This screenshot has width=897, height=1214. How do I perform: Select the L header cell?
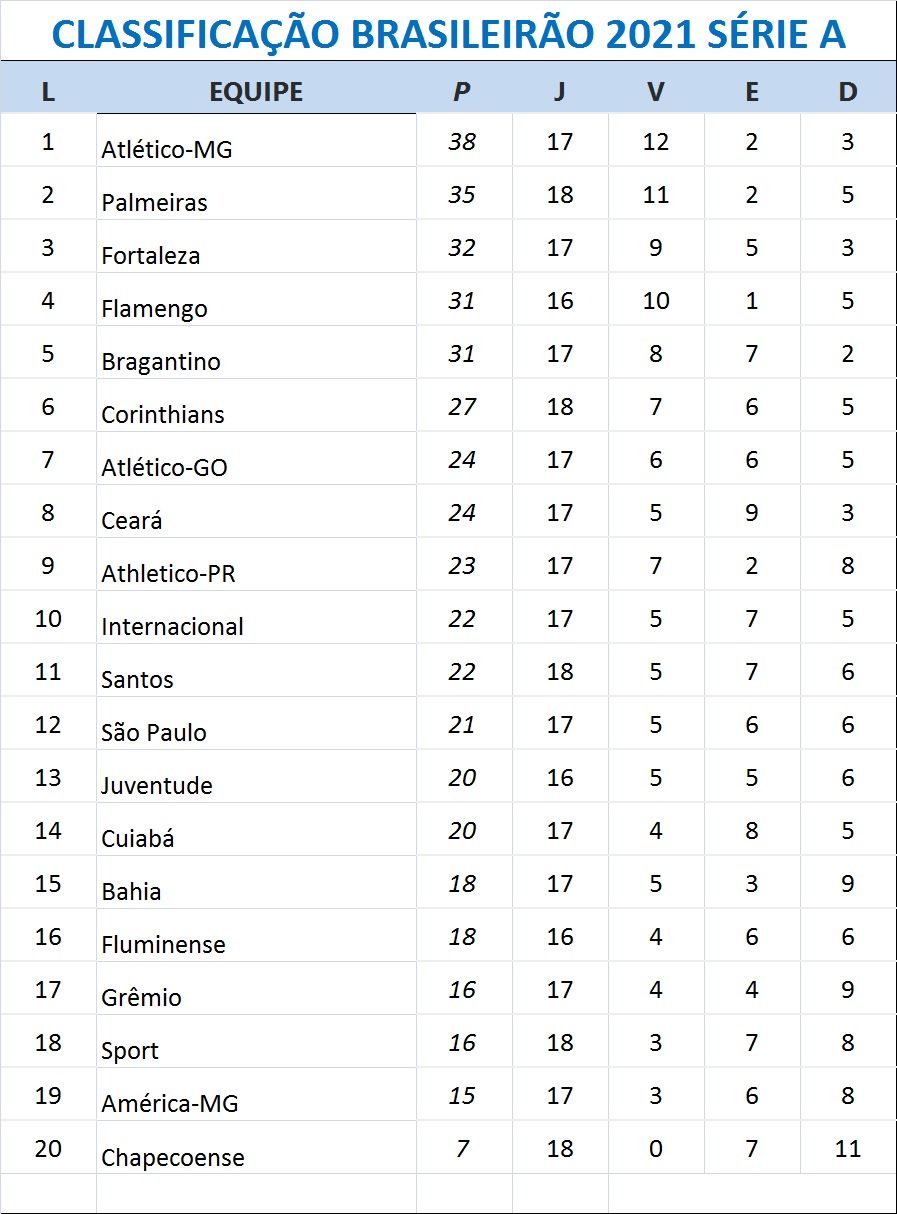48,92
